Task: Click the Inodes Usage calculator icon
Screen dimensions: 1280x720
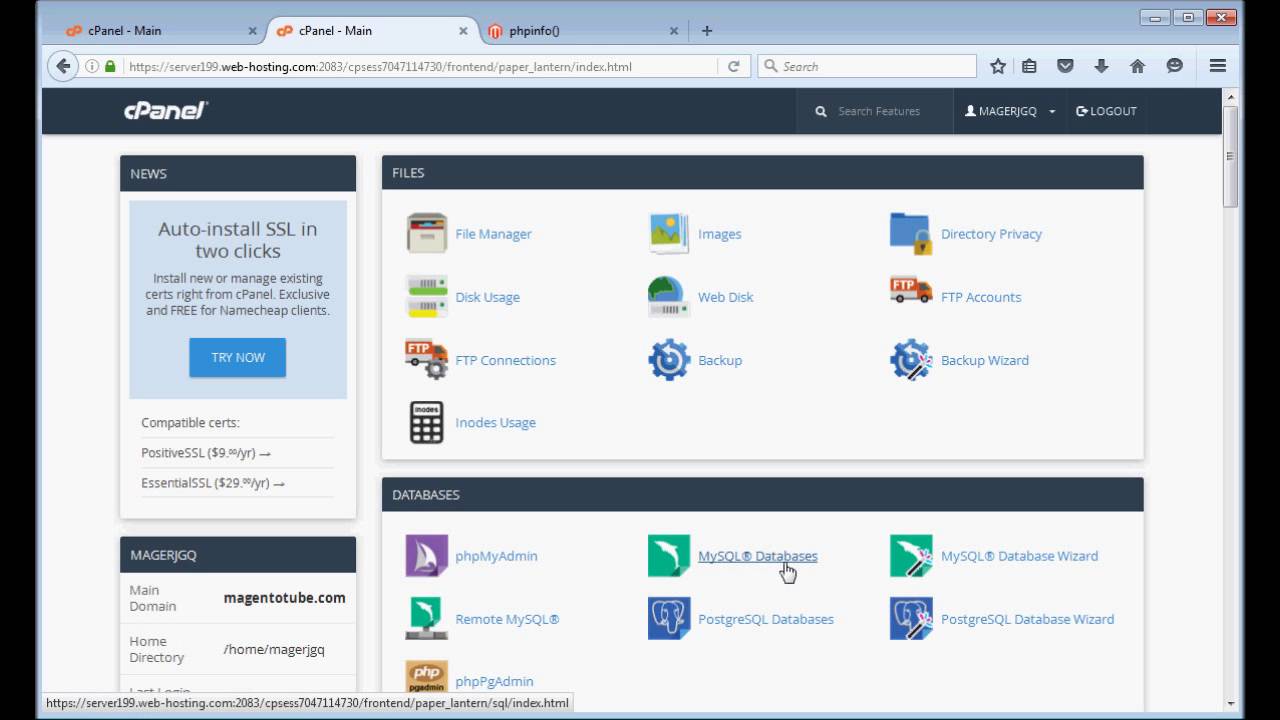Action: (427, 422)
